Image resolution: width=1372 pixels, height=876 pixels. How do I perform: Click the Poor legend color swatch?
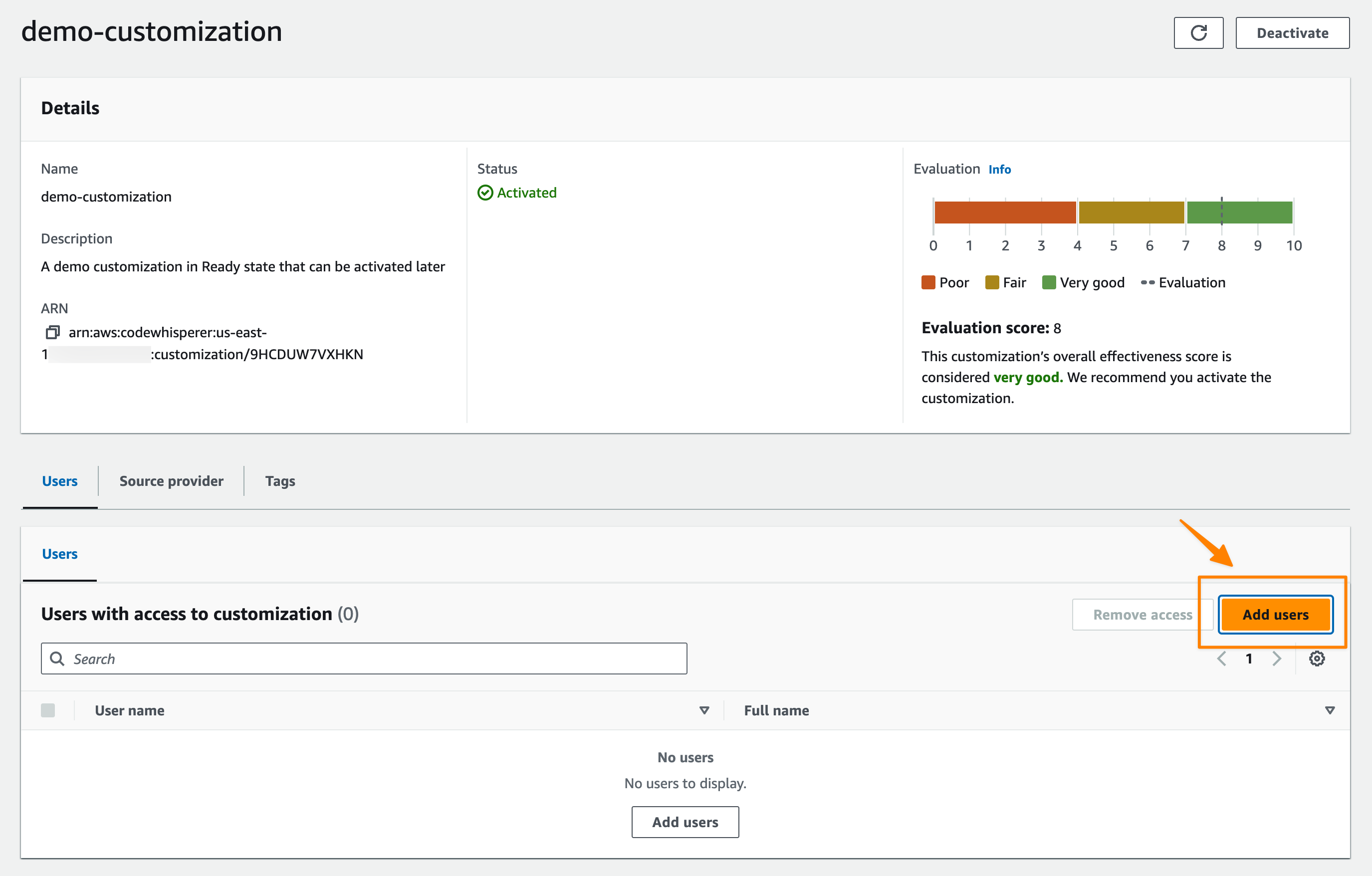pos(928,282)
